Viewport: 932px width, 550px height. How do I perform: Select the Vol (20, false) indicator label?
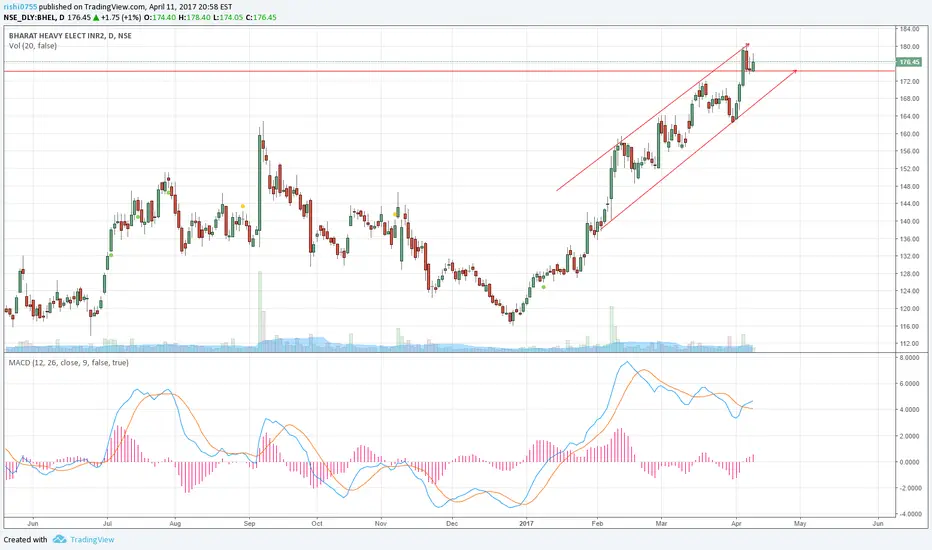tap(33, 46)
